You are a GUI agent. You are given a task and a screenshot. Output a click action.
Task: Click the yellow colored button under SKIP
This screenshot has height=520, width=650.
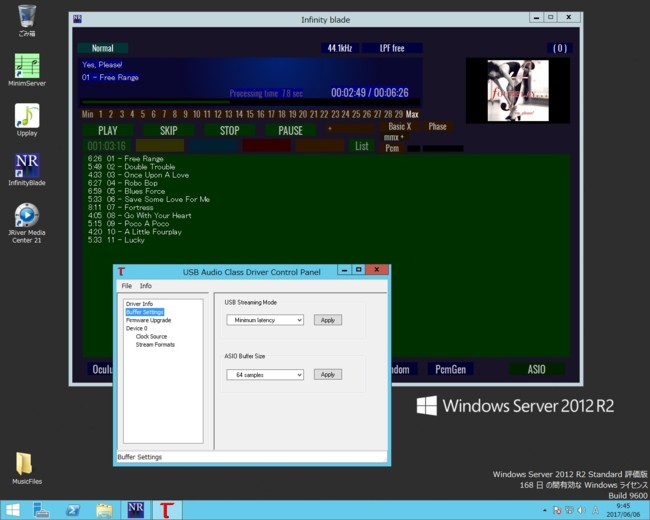[160, 146]
